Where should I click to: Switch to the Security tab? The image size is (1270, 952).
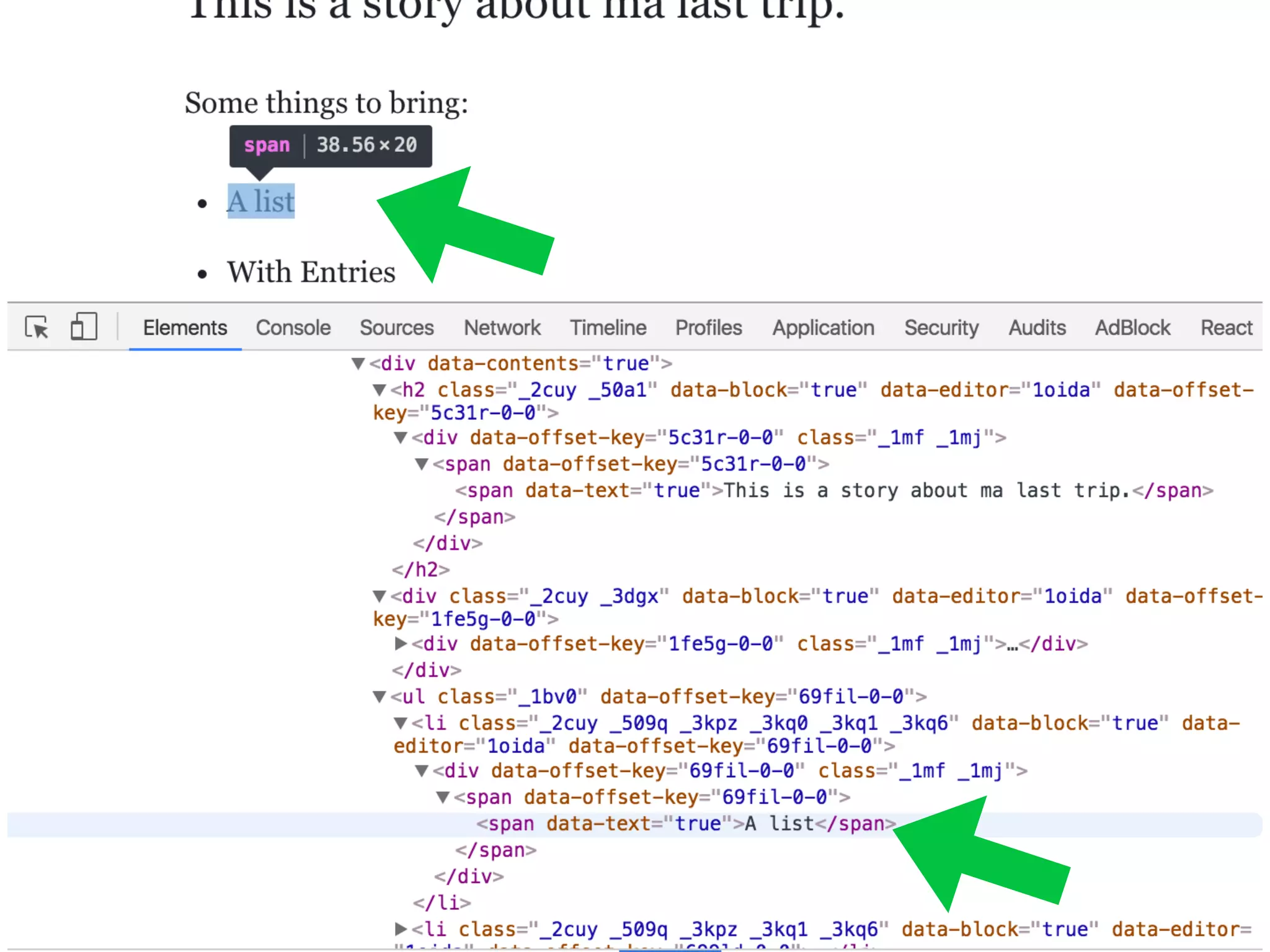coord(941,328)
